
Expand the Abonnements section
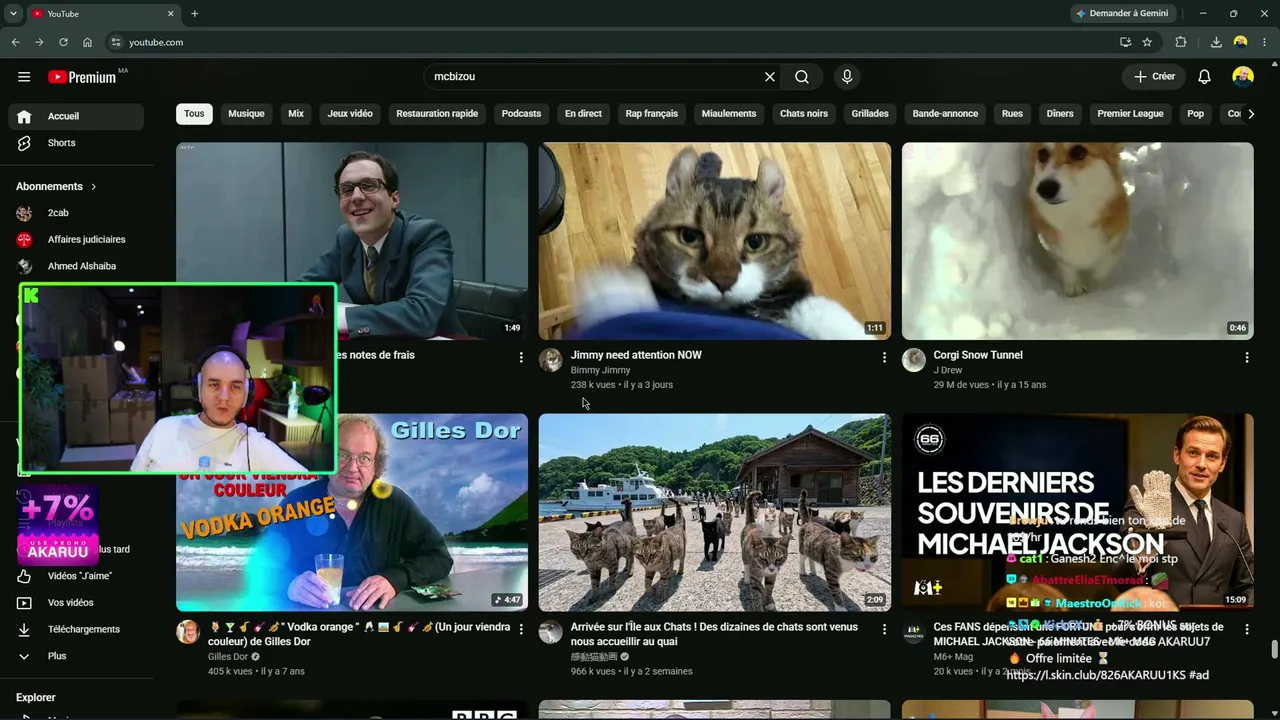[57, 186]
